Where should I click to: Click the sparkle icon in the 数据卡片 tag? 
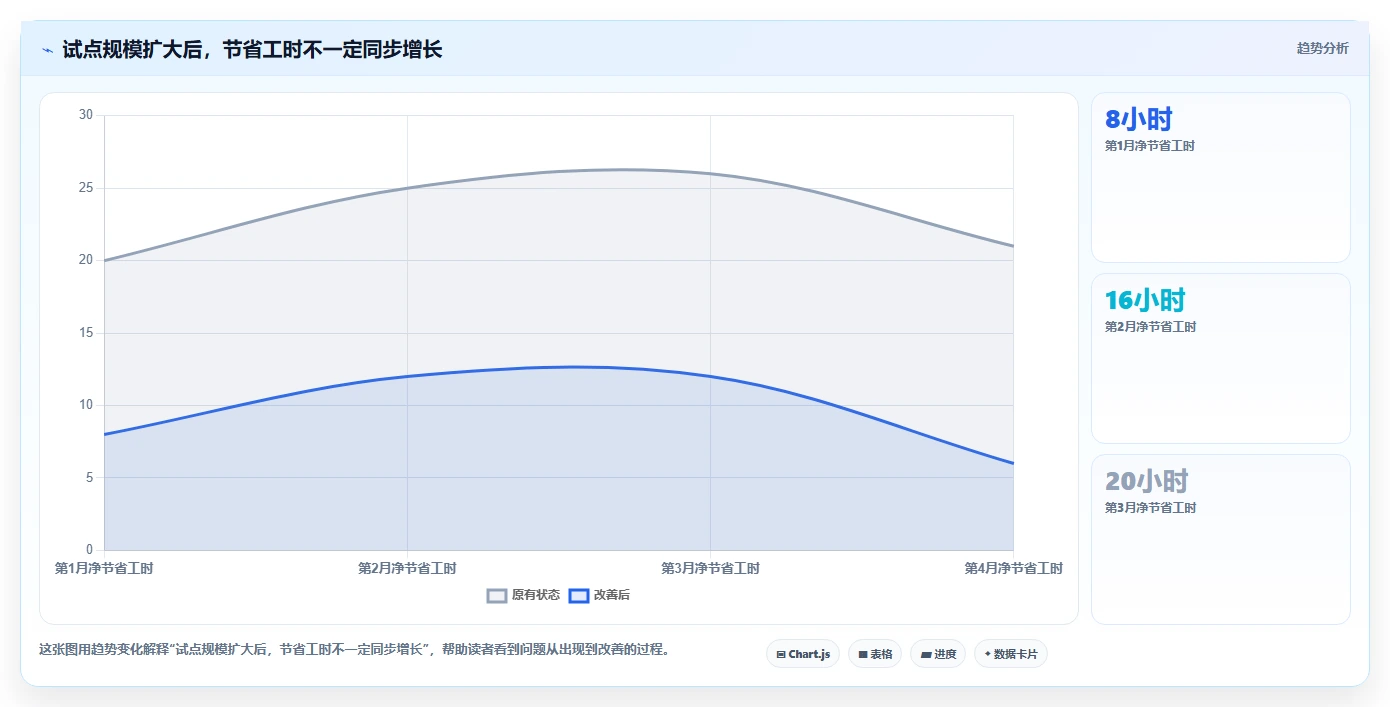coord(988,654)
